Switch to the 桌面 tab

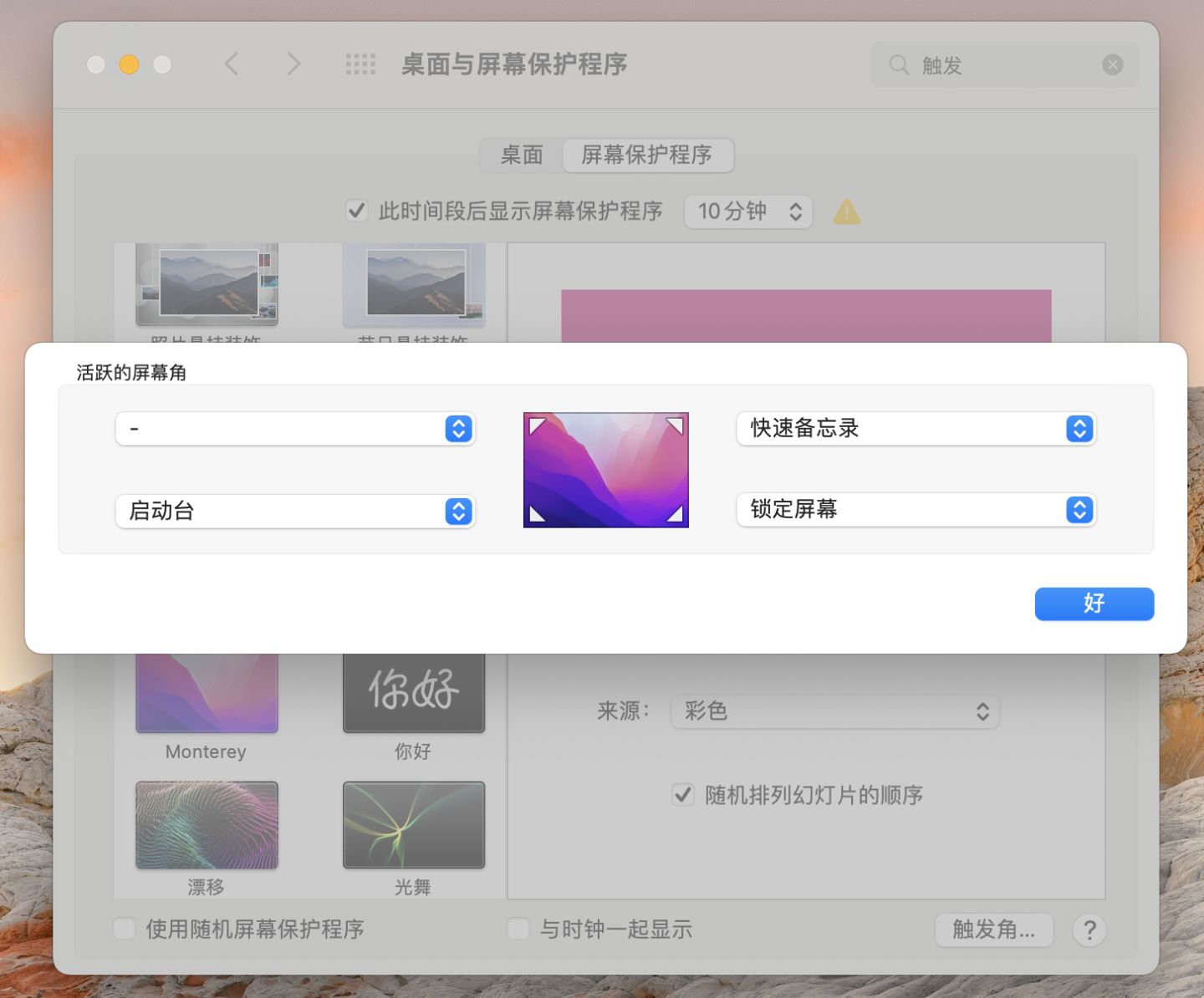coord(522,155)
